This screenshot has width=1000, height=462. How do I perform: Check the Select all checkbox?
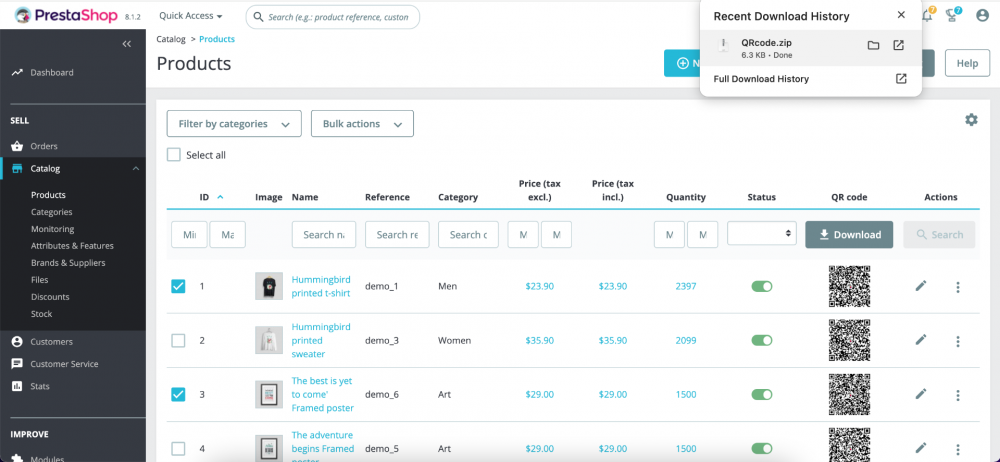(x=173, y=155)
